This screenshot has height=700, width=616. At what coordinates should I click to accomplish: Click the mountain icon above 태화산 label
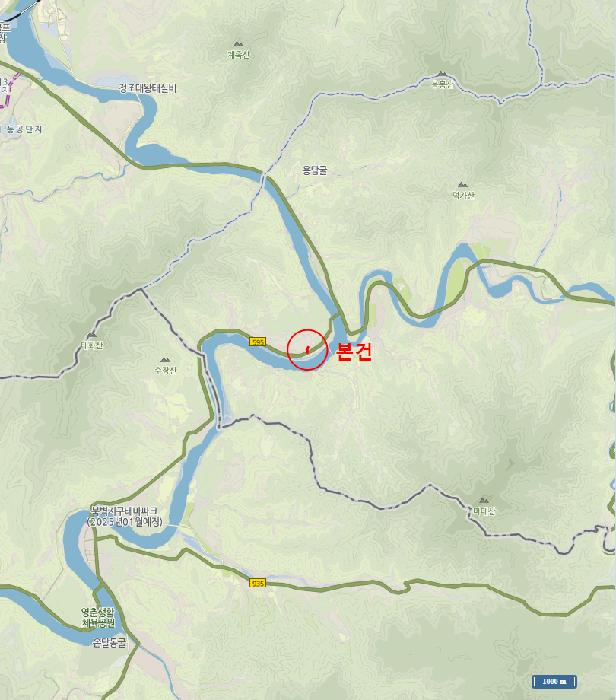coord(92,335)
